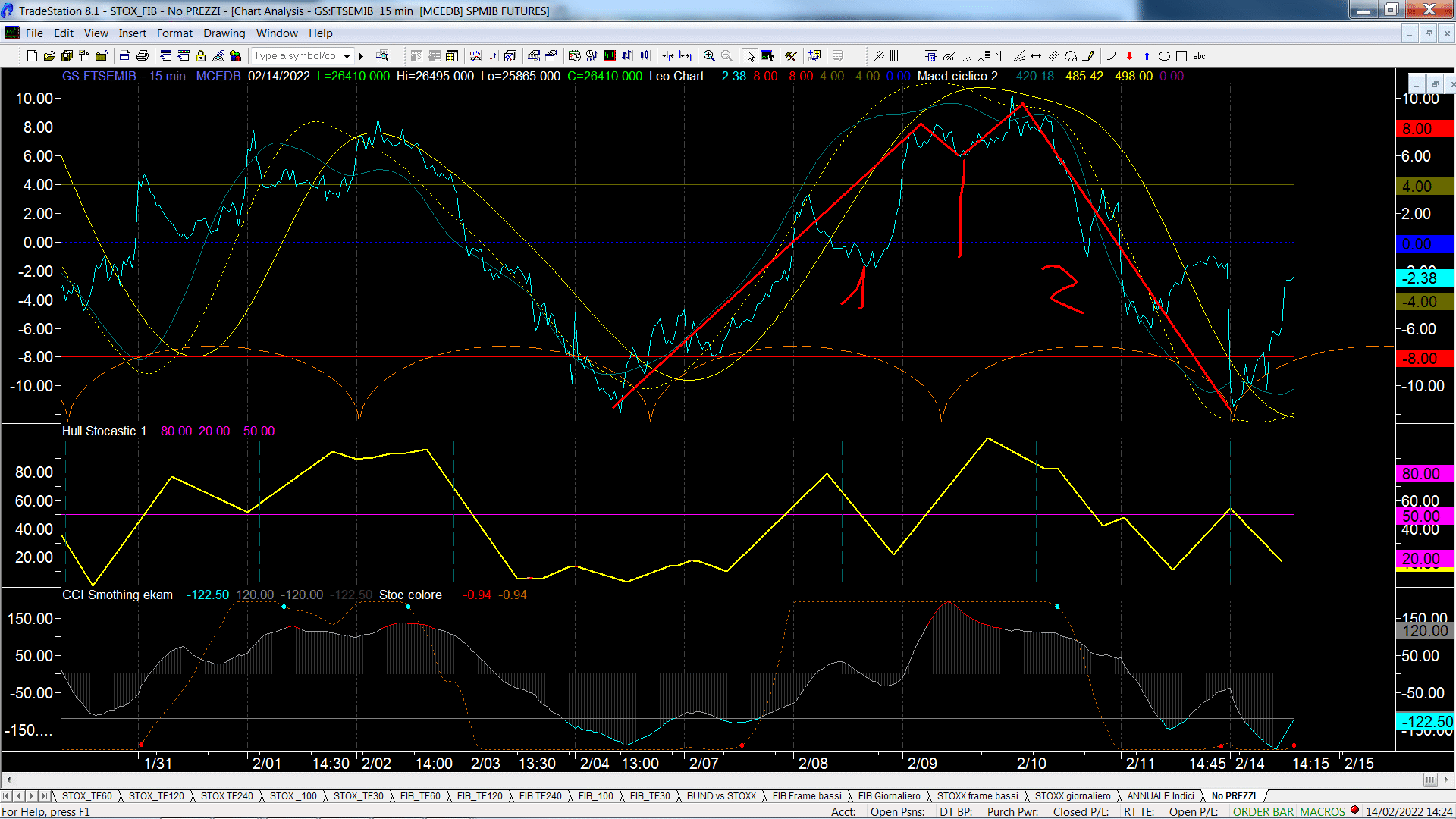The height and width of the screenshot is (819, 1456).
Task: Open the Edit menu
Action: pos(64,33)
